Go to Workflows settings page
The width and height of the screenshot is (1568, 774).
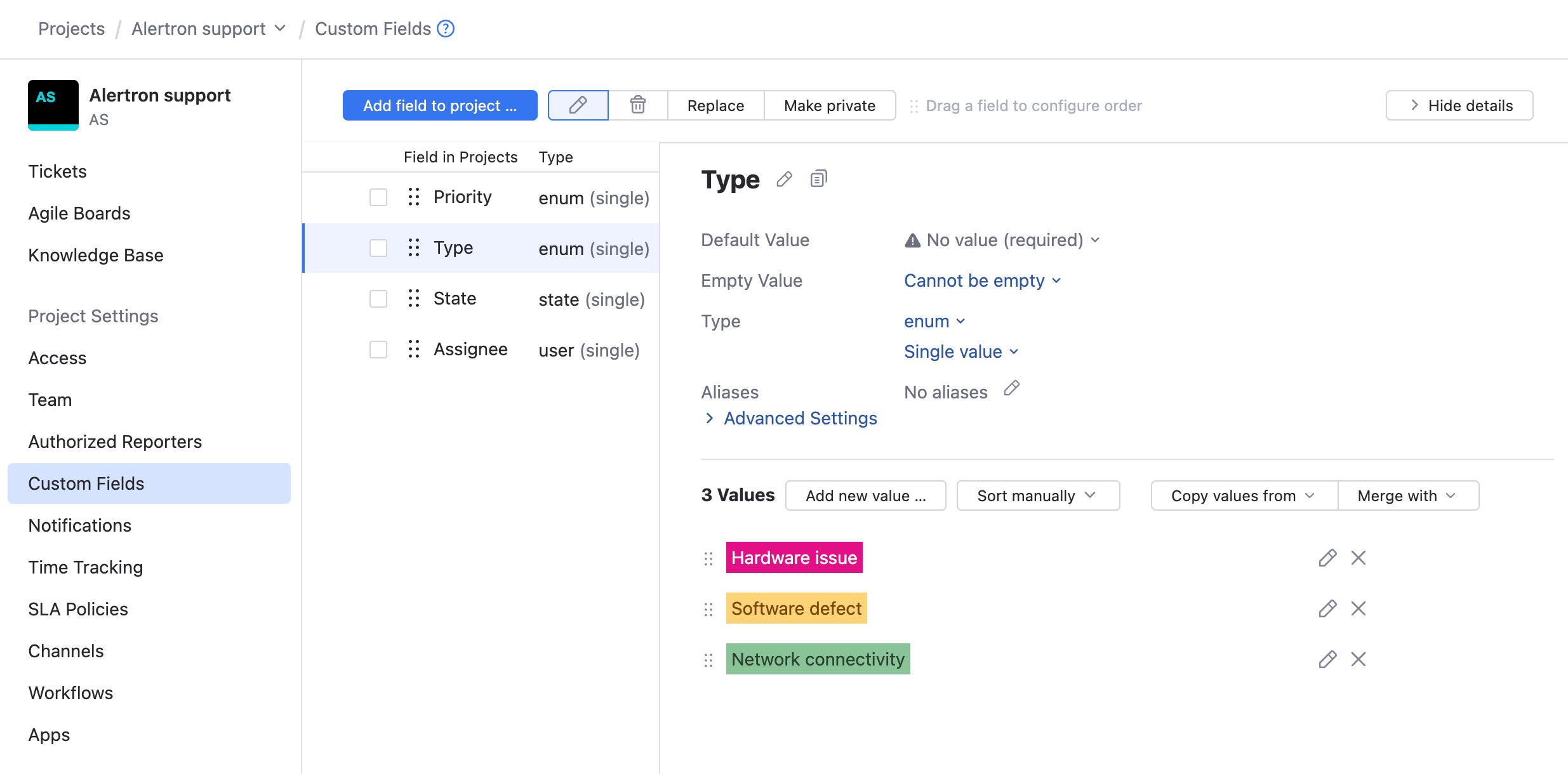point(70,693)
